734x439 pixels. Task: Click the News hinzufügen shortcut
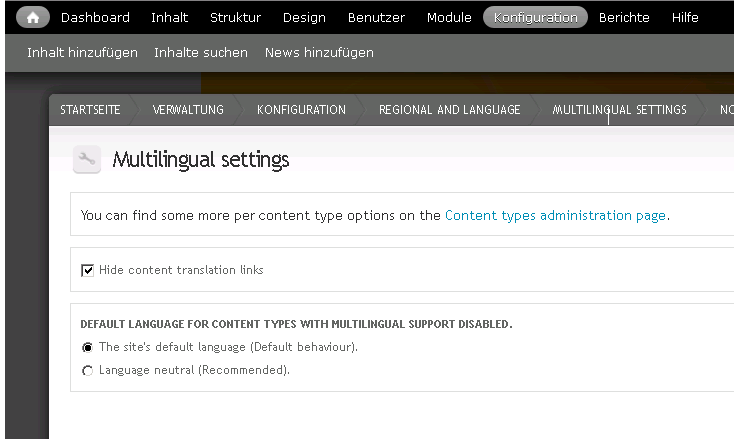click(319, 52)
